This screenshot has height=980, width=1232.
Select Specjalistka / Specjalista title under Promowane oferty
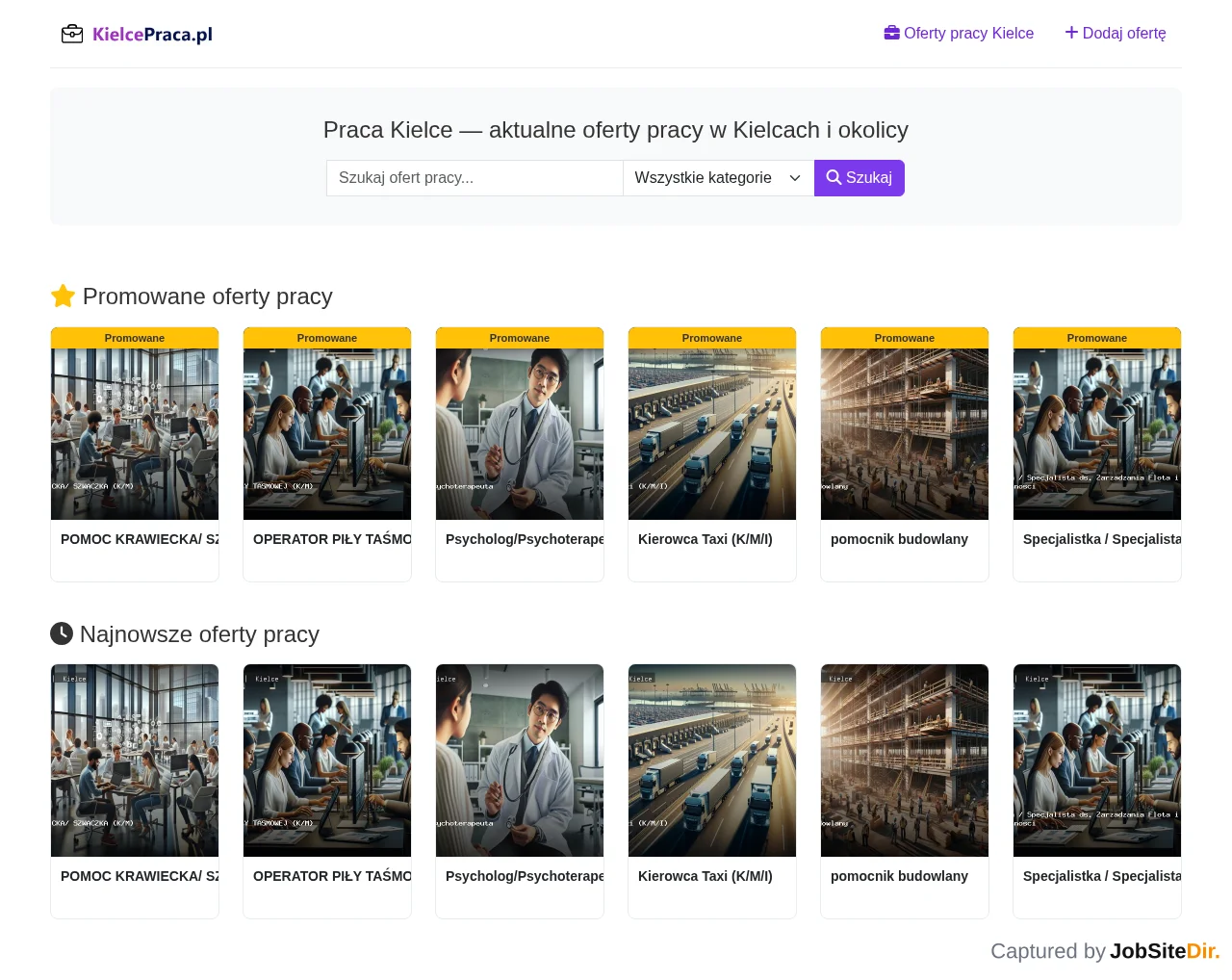pyautogui.click(x=1102, y=539)
